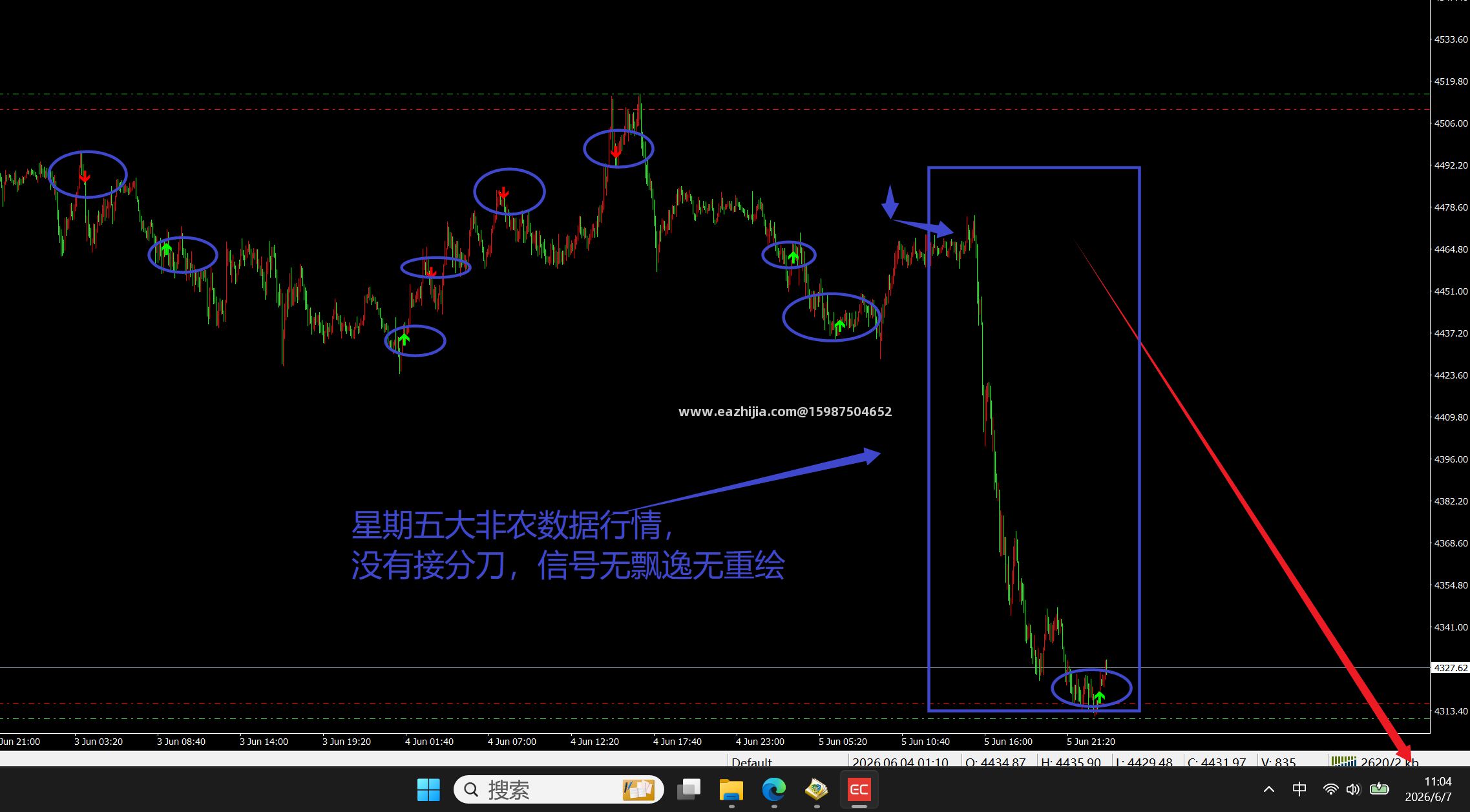Click the connection bars status indicator
Screen dimensions: 1470x812
tap(1344, 761)
